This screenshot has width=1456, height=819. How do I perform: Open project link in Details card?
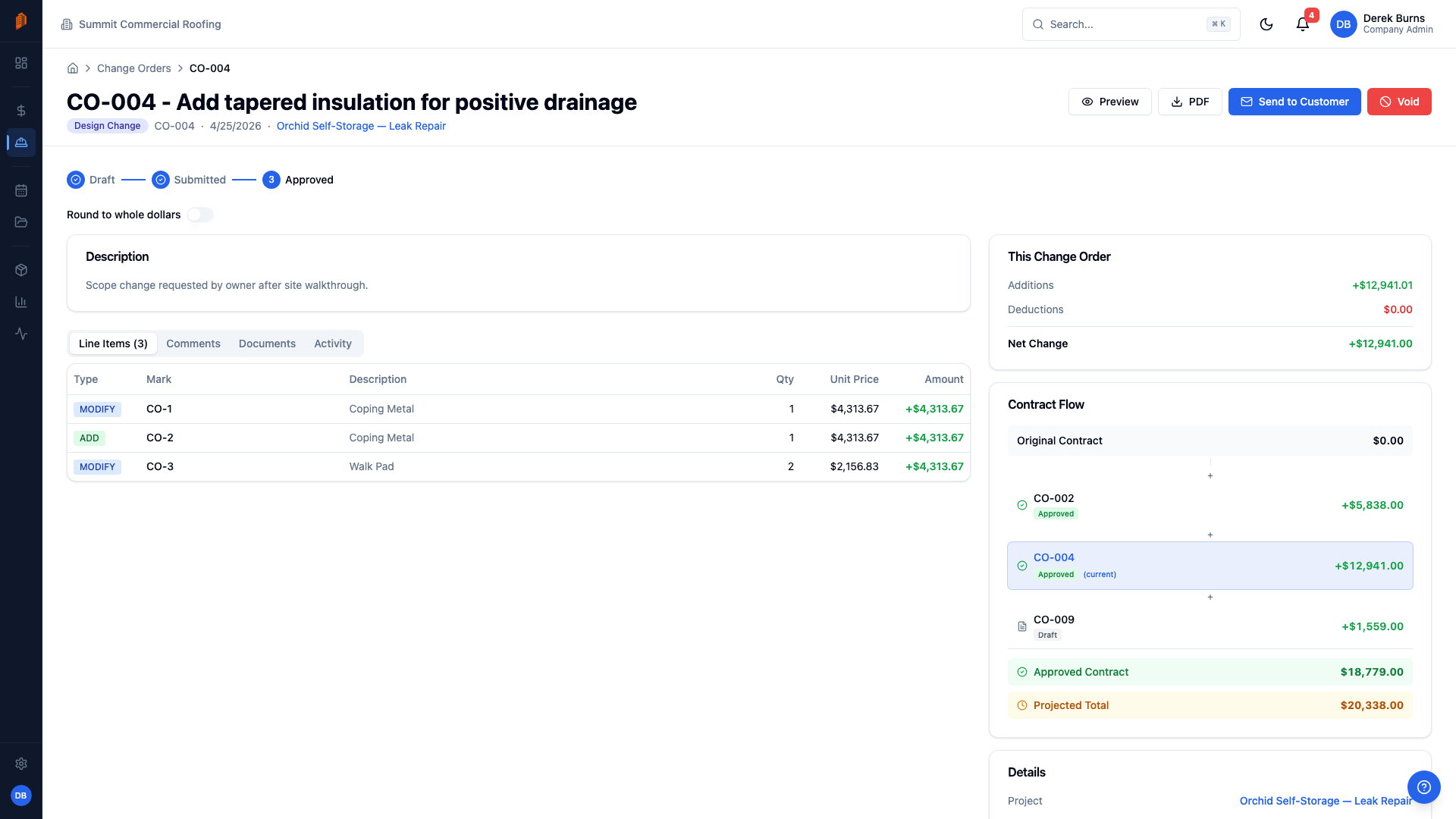coord(1326,801)
